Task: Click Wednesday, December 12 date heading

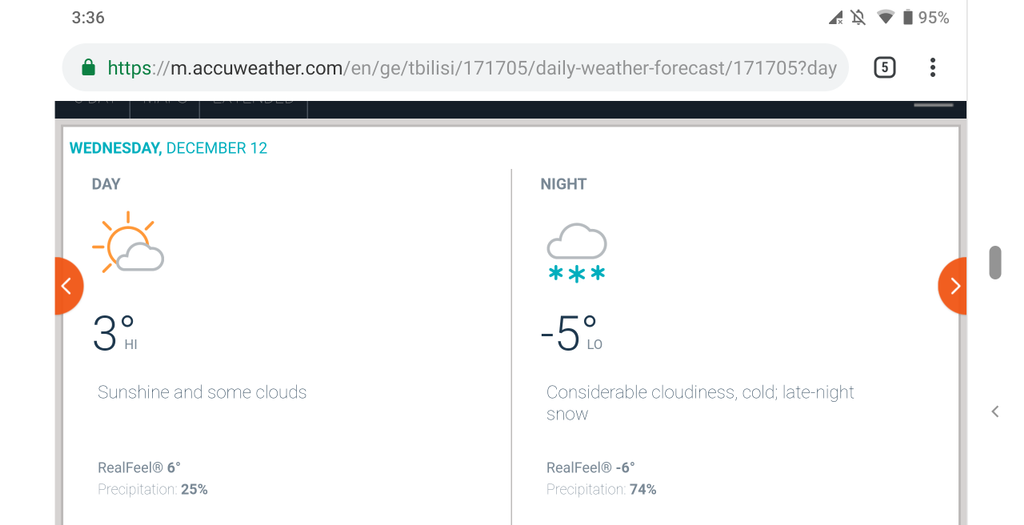Action: 168,148
